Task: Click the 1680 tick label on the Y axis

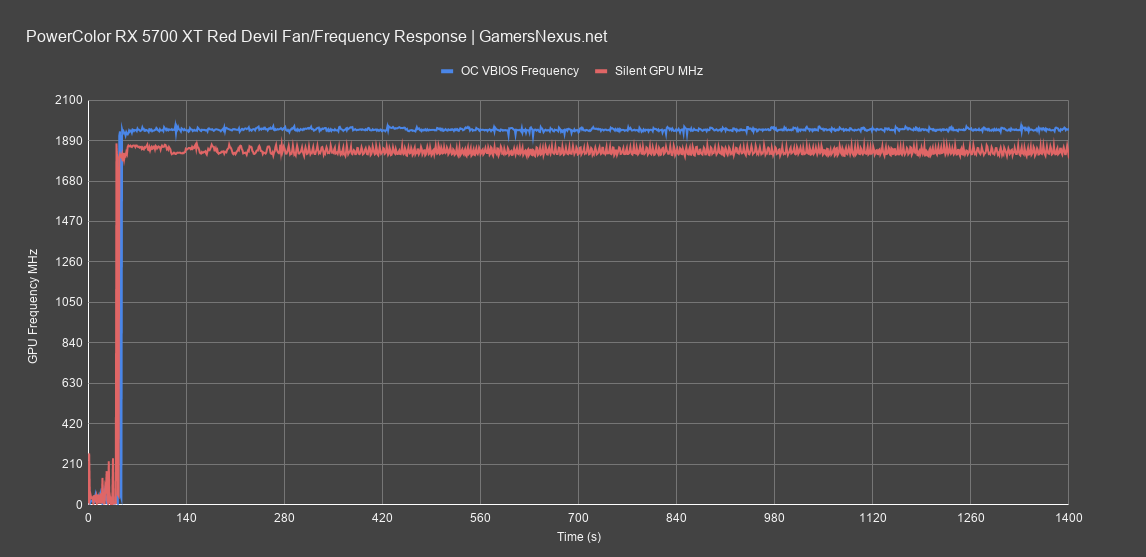Action: tap(68, 182)
